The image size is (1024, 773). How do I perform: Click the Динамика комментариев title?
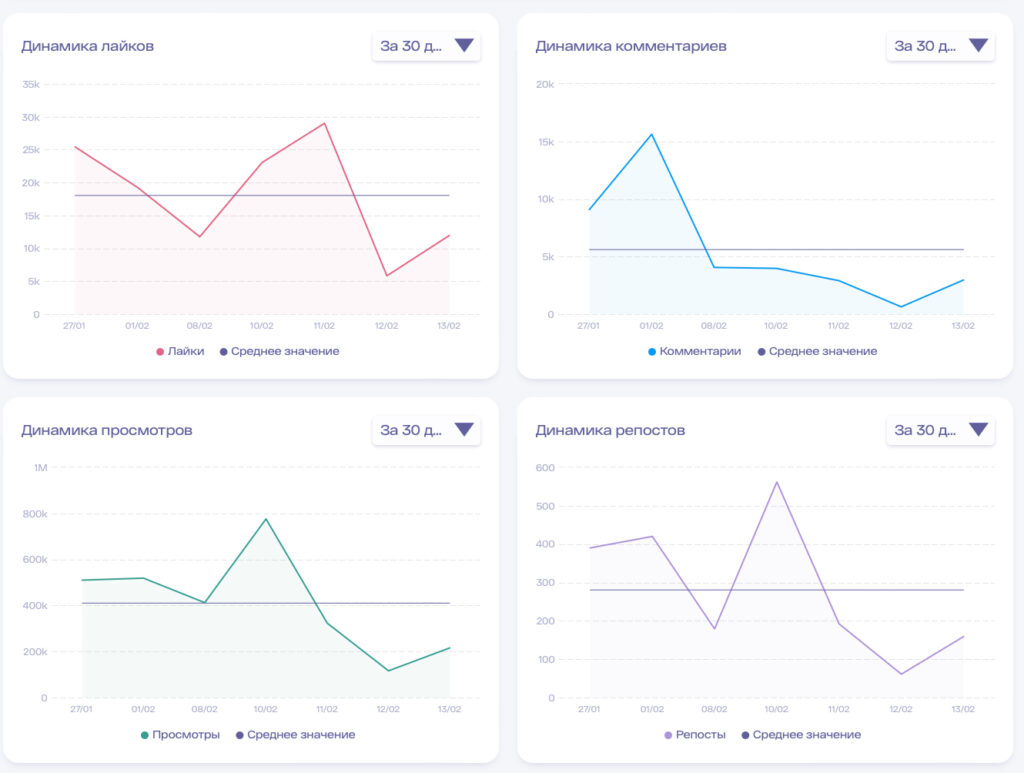(x=631, y=46)
